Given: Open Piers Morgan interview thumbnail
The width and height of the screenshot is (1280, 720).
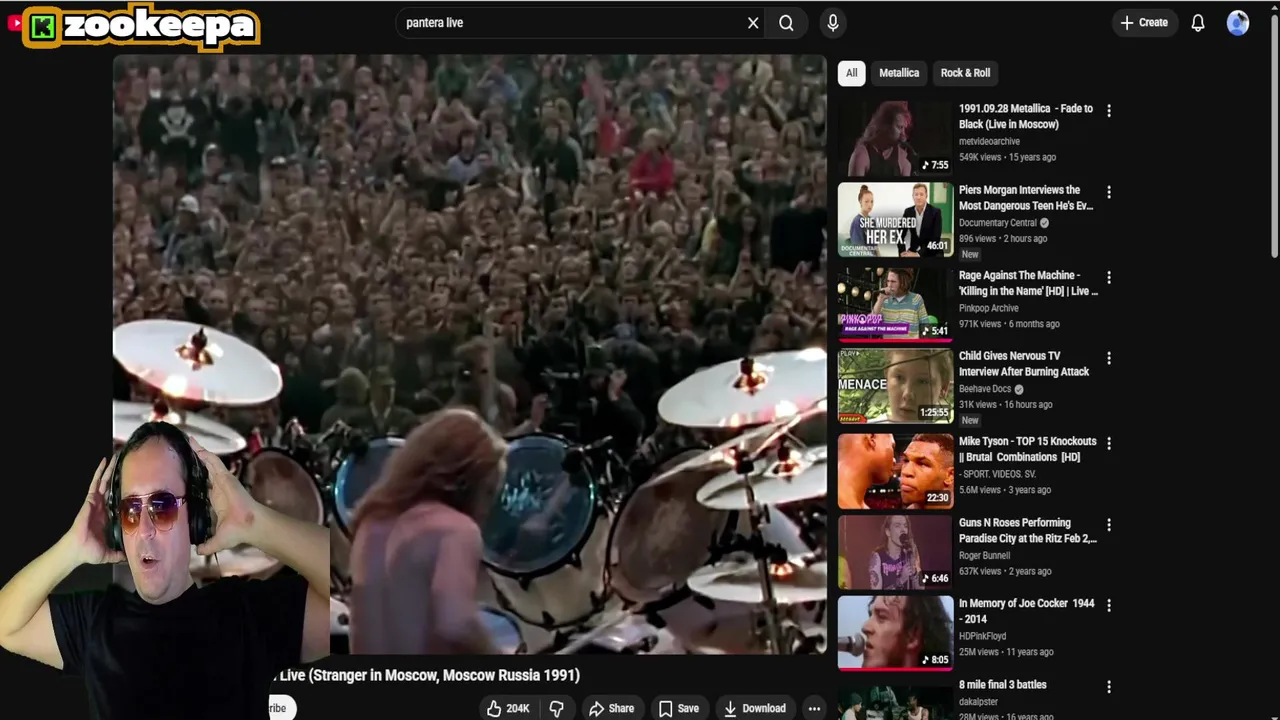Looking at the screenshot, I should [895, 220].
